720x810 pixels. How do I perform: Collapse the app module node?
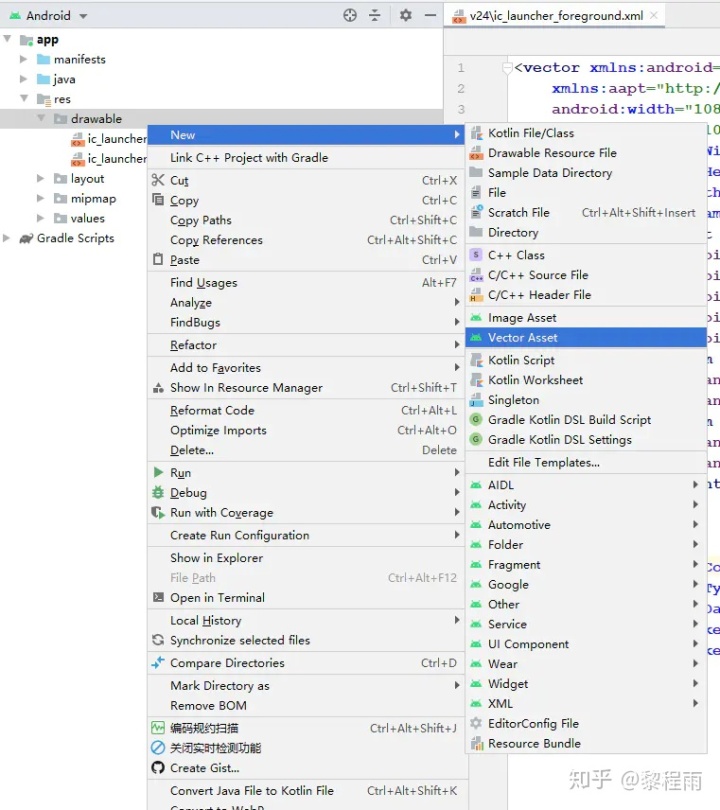(x=7, y=39)
